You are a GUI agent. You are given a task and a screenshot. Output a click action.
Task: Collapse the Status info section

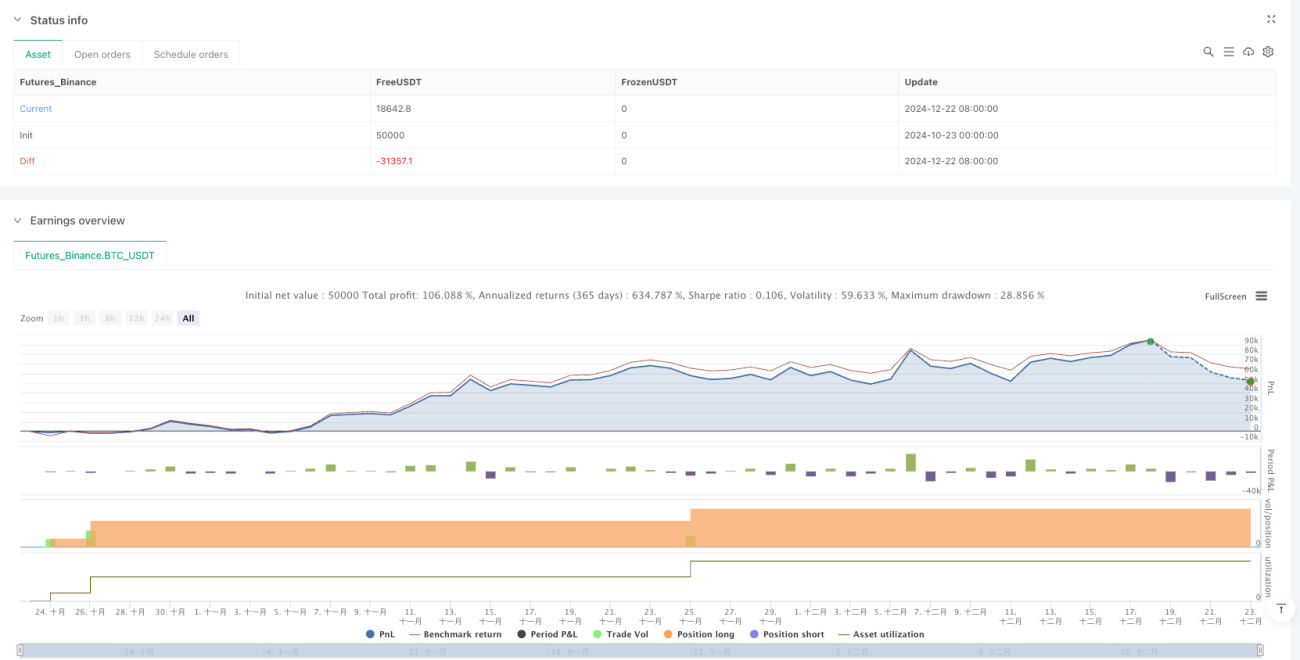pos(17,20)
